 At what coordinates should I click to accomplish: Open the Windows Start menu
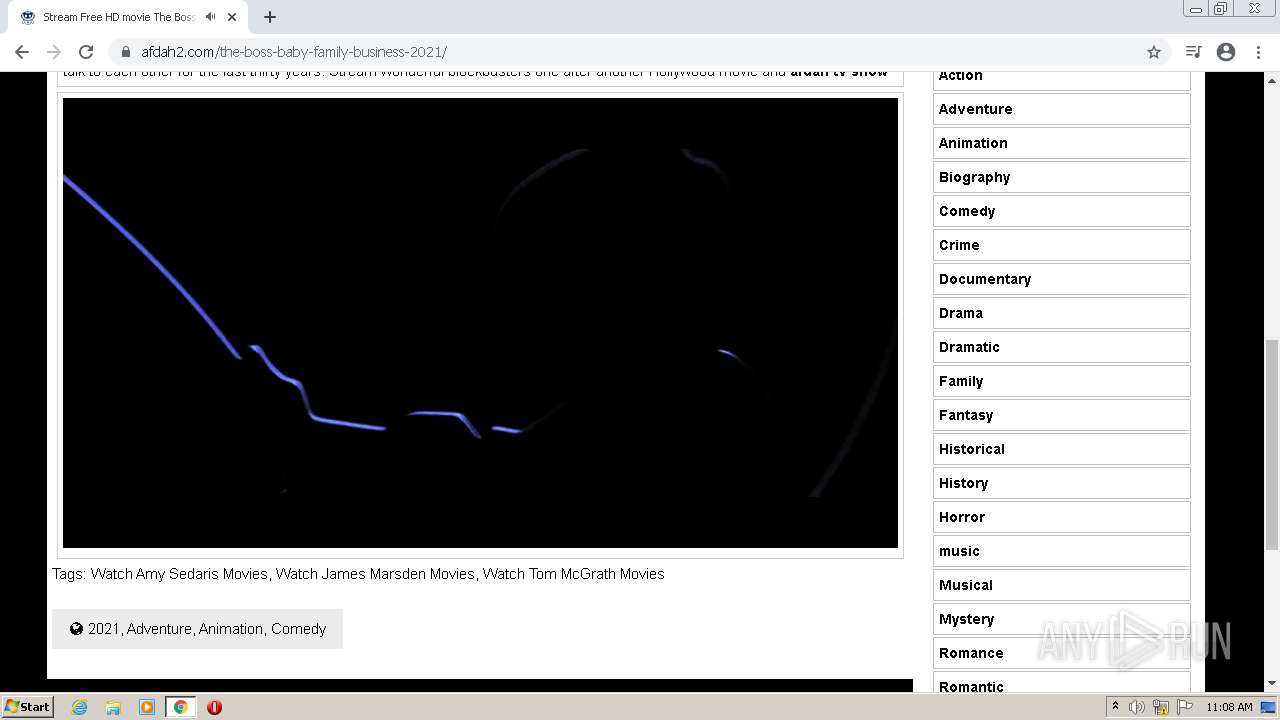click(x=28, y=706)
